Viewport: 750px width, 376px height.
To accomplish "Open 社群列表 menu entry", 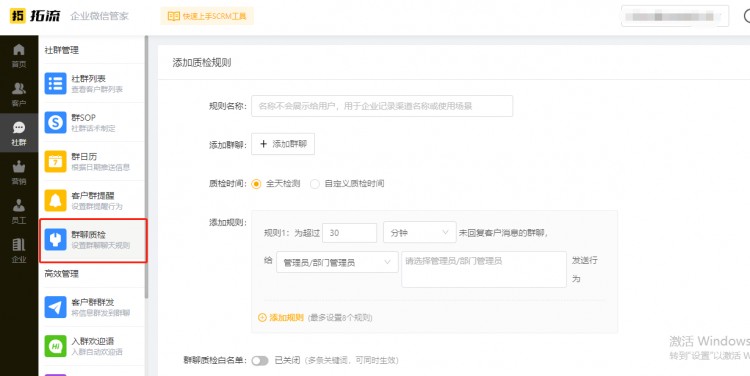I will pyautogui.click(x=91, y=84).
